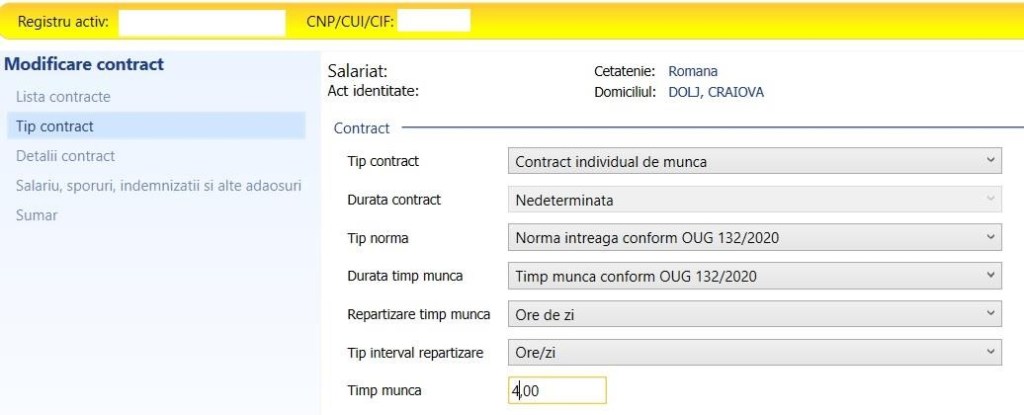
Task: Open Salariu, sporuri, indemnizatii si alte adaosuri
Action: click(x=158, y=185)
